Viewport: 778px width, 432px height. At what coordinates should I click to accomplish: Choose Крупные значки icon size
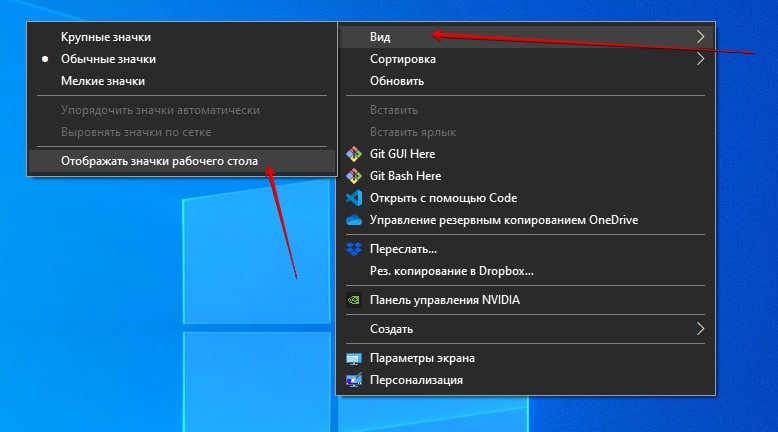coord(182,37)
